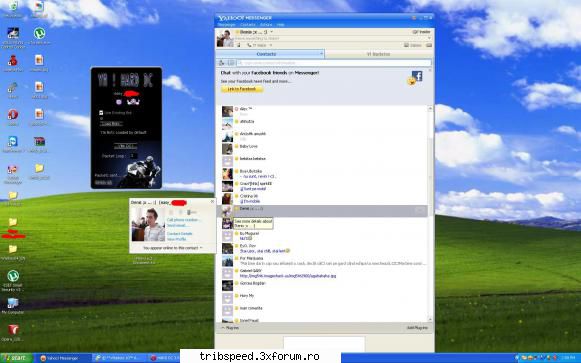Click the Games icon beside the mail envelope
Viewport: 581px width, 363px height.
coord(429,45)
